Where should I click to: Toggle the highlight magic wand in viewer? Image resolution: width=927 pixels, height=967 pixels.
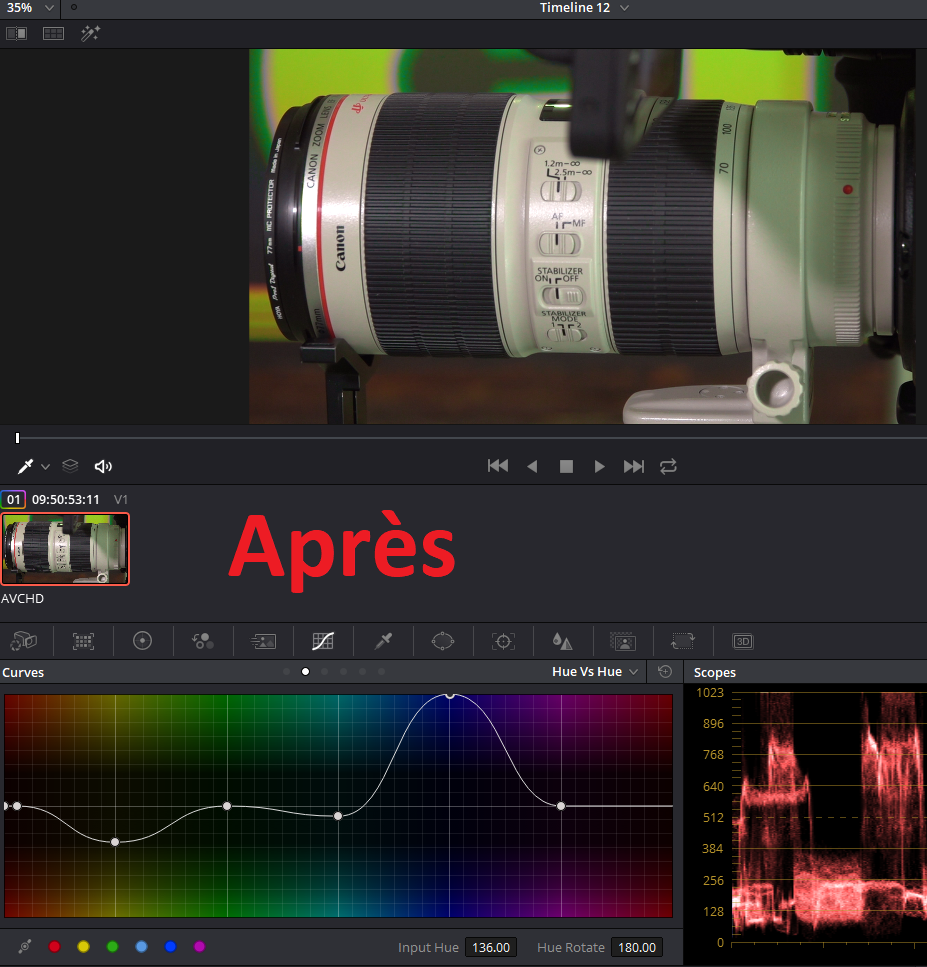point(90,33)
